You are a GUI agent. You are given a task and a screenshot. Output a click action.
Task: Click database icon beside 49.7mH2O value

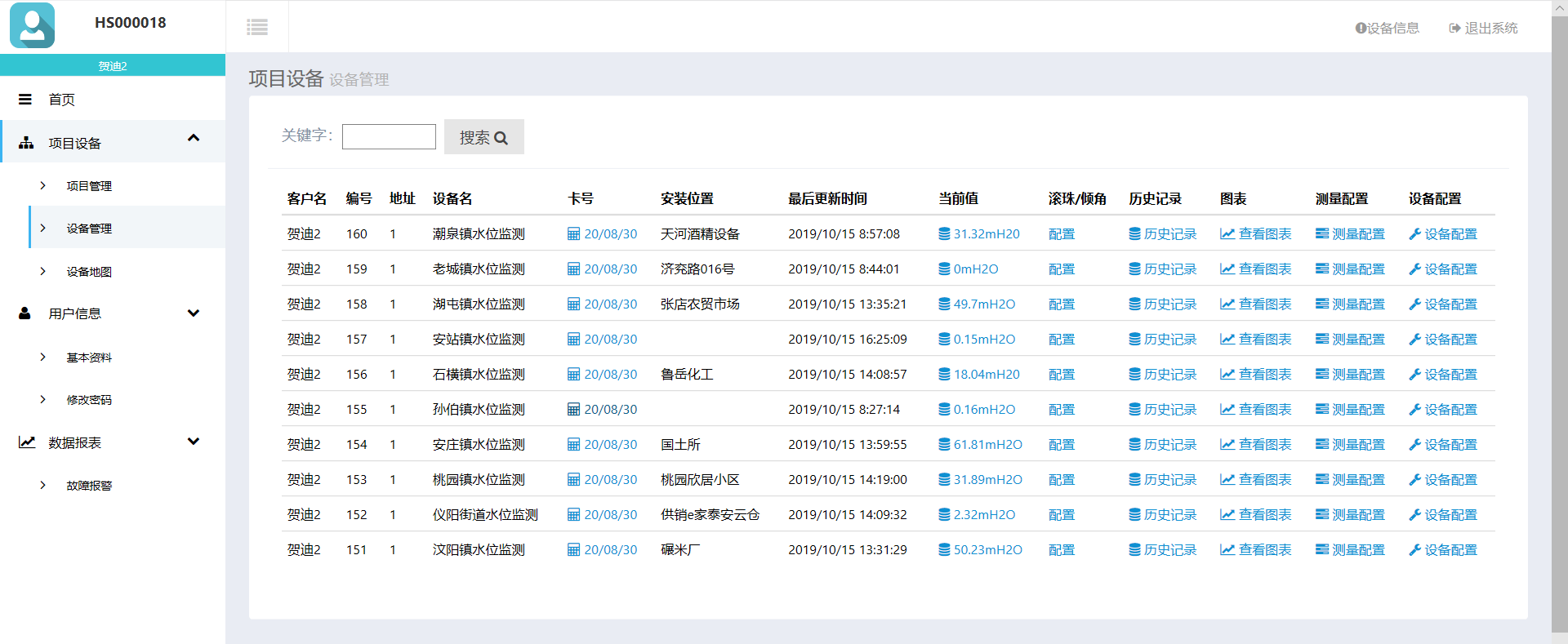[x=944, y=304]
